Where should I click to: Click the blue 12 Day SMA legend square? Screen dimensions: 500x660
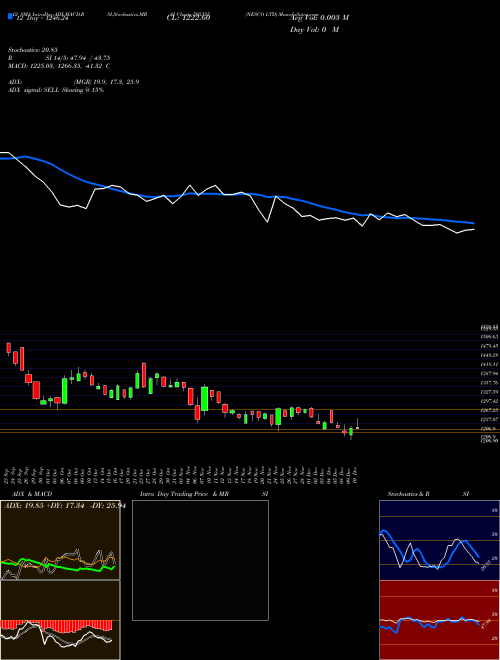[x=10, y=16]
